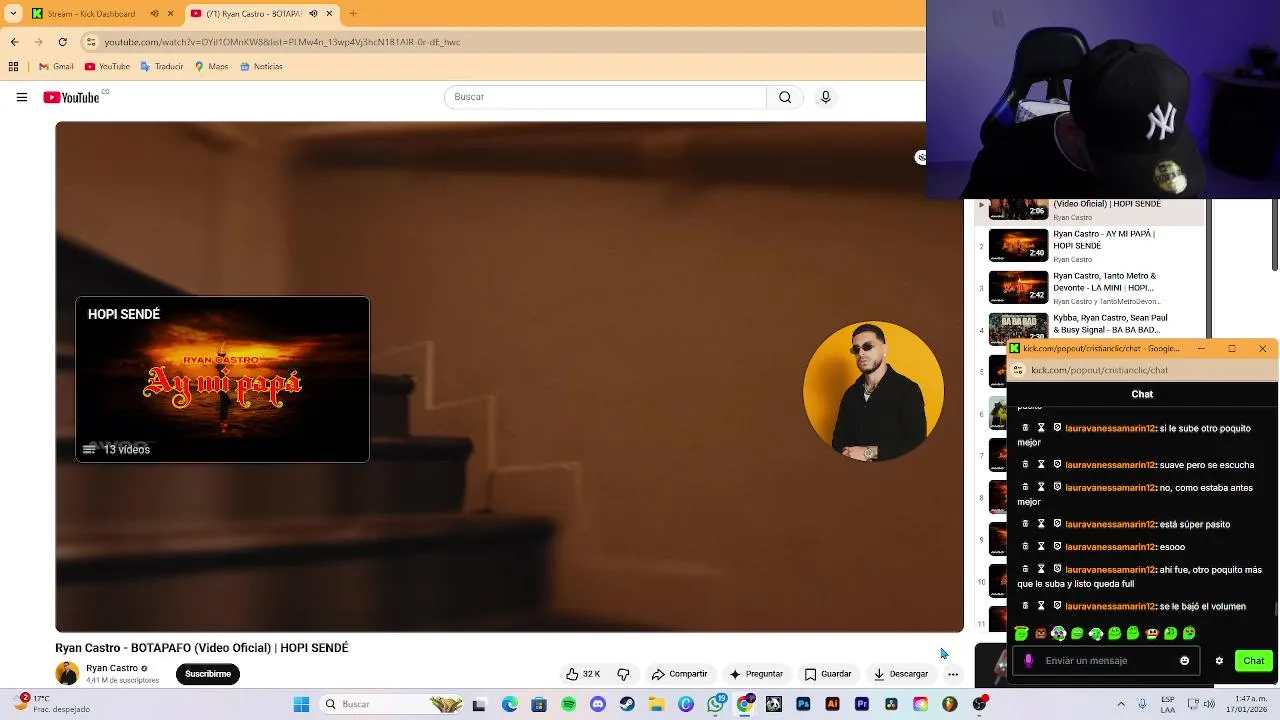Open the Maps bookmark
Image resolution: width=1280 pixels, height=720 pixels.
(x=212, y=67)
